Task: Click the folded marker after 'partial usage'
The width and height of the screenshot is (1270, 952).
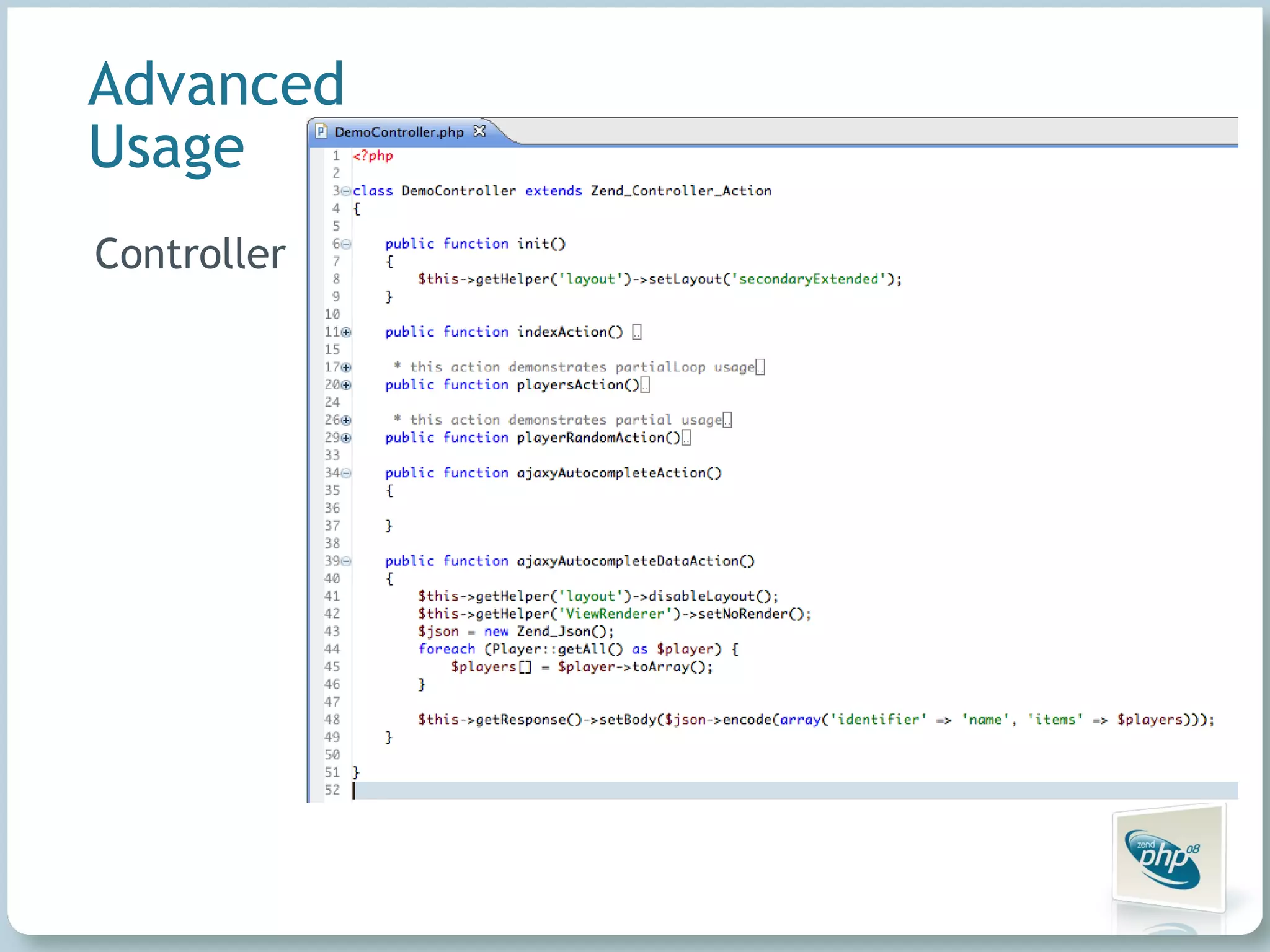Action: point(727,420)
